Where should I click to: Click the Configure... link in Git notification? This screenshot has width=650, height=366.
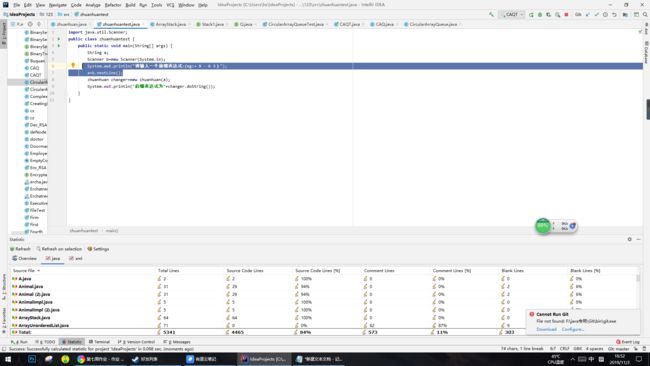click(573, 329)
